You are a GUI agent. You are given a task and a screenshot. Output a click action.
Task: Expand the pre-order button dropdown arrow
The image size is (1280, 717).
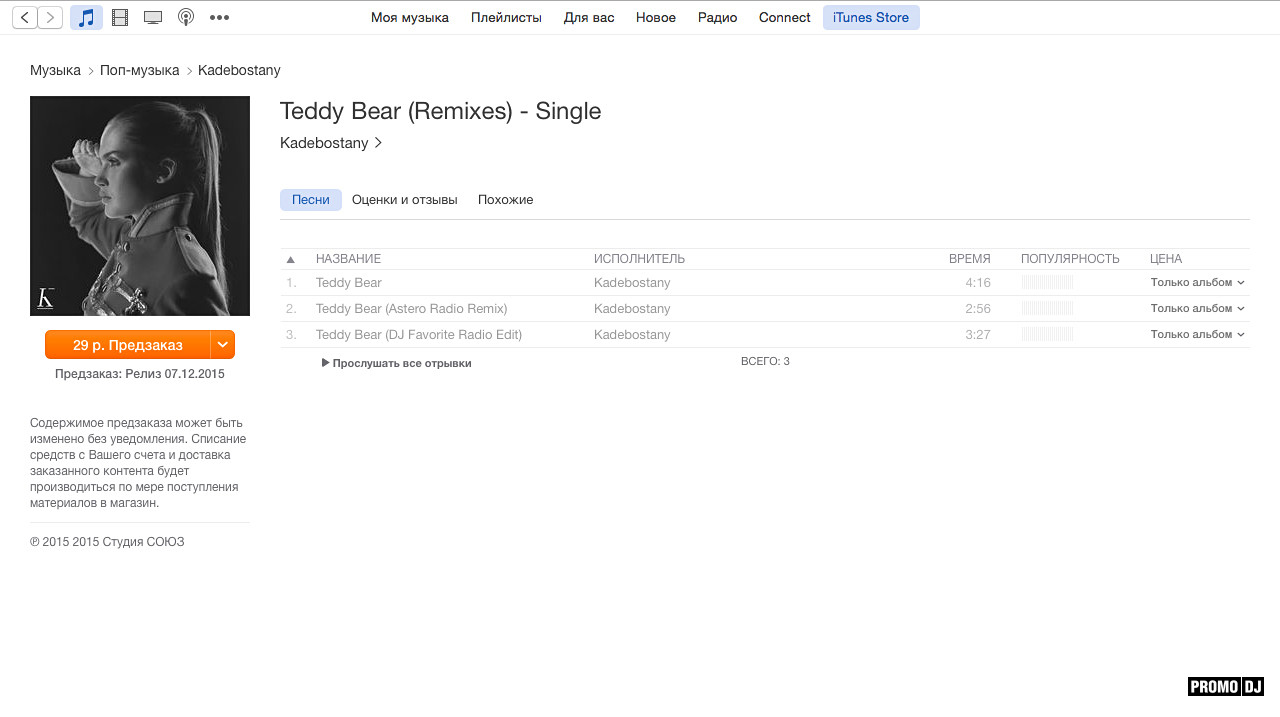[223, 345]
